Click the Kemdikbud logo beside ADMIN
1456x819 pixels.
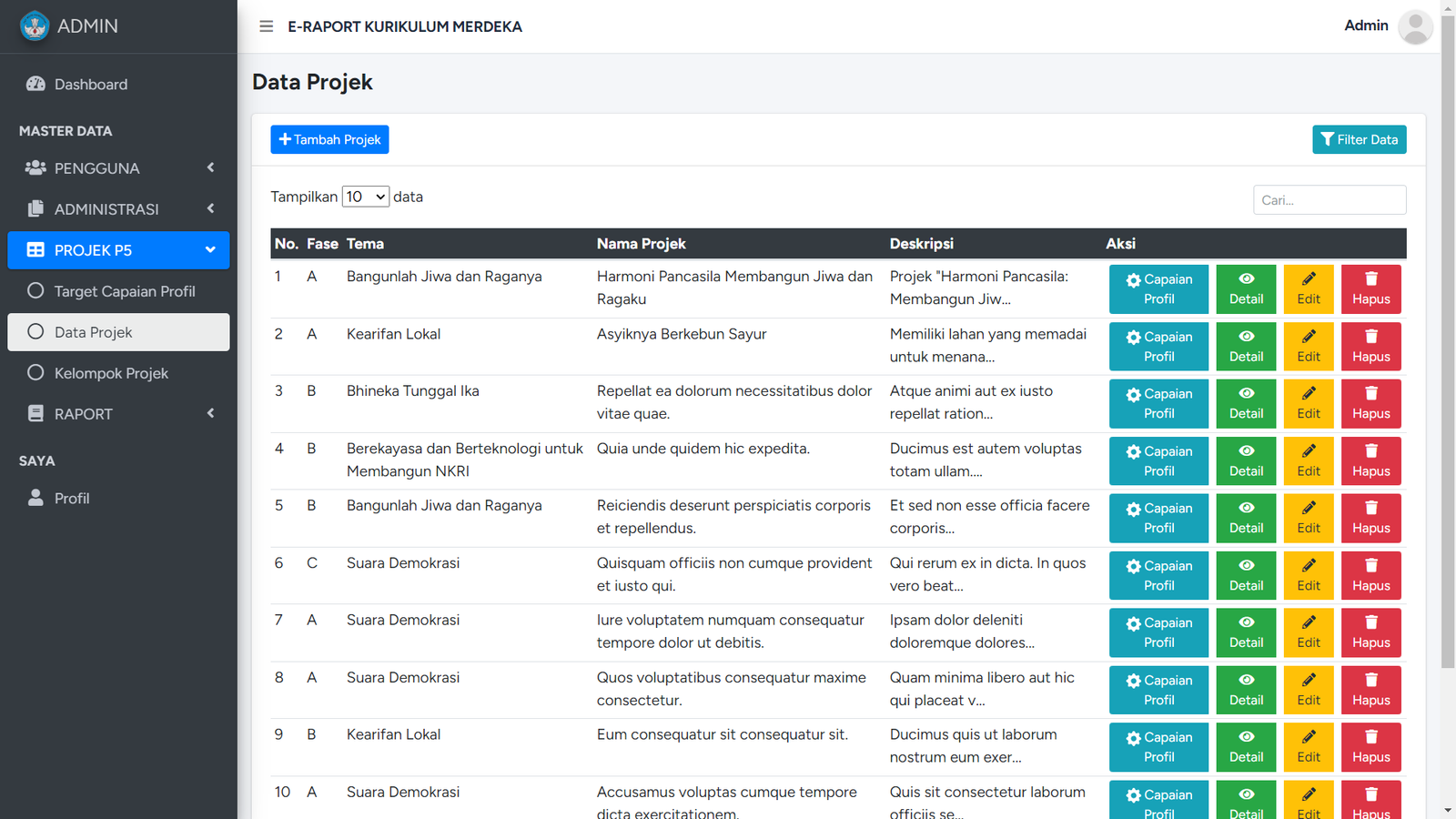pos(35,26)
